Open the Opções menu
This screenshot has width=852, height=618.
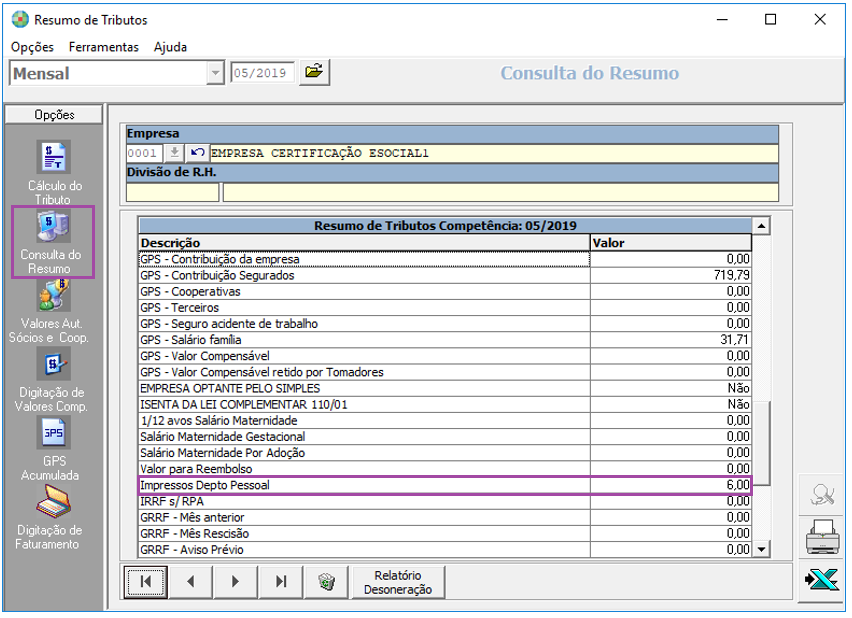33,47
